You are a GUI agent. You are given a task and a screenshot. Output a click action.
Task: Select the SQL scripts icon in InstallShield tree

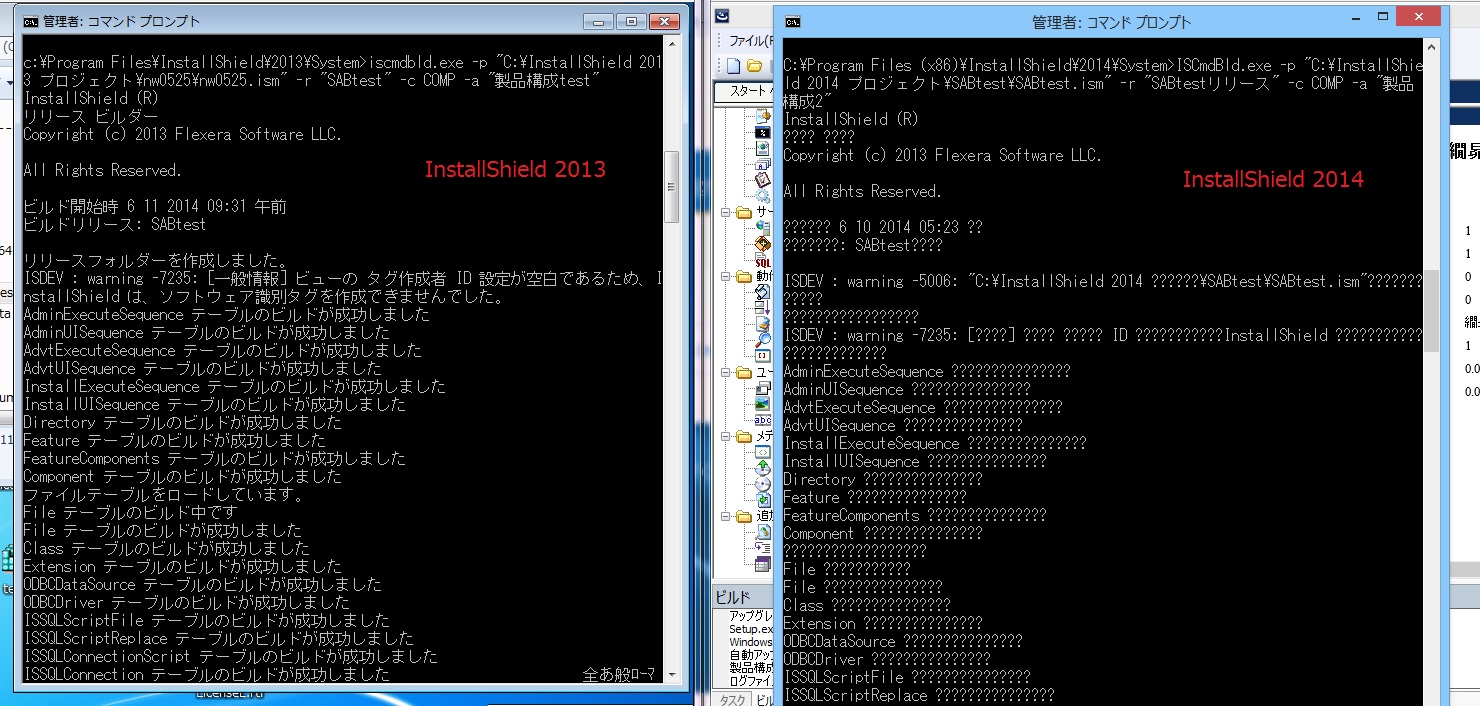coord(763,260)
